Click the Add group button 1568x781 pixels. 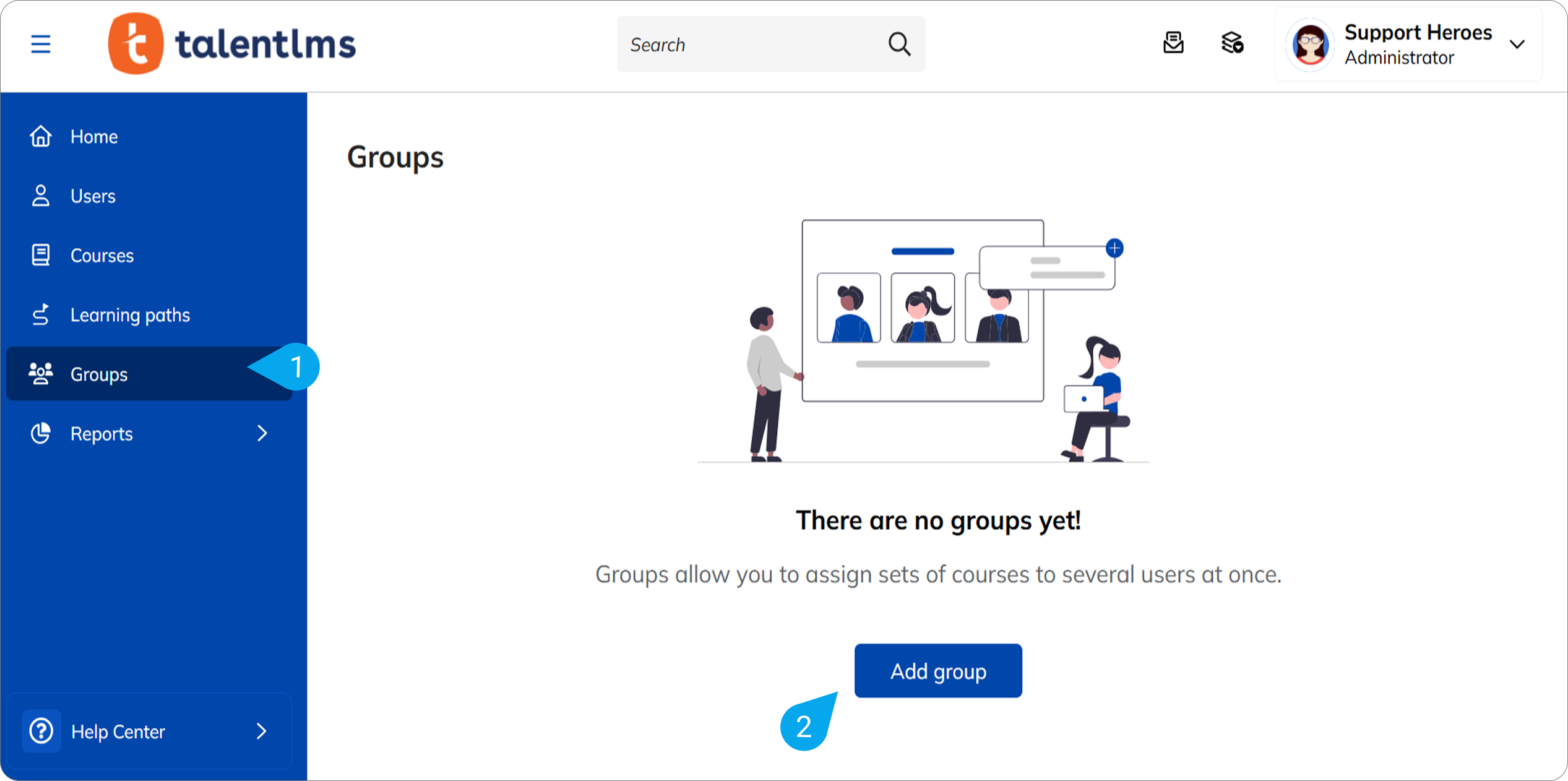tap(937, 670)
